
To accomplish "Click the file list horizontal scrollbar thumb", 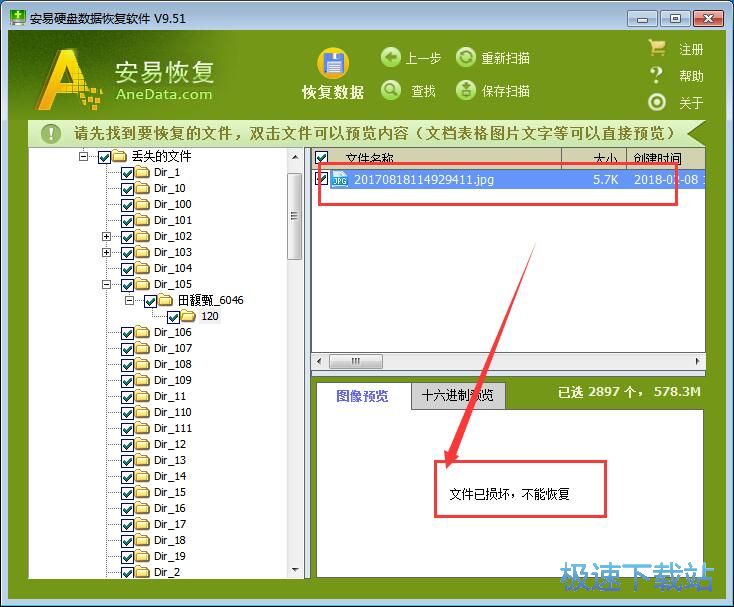I will coord(356,361).
